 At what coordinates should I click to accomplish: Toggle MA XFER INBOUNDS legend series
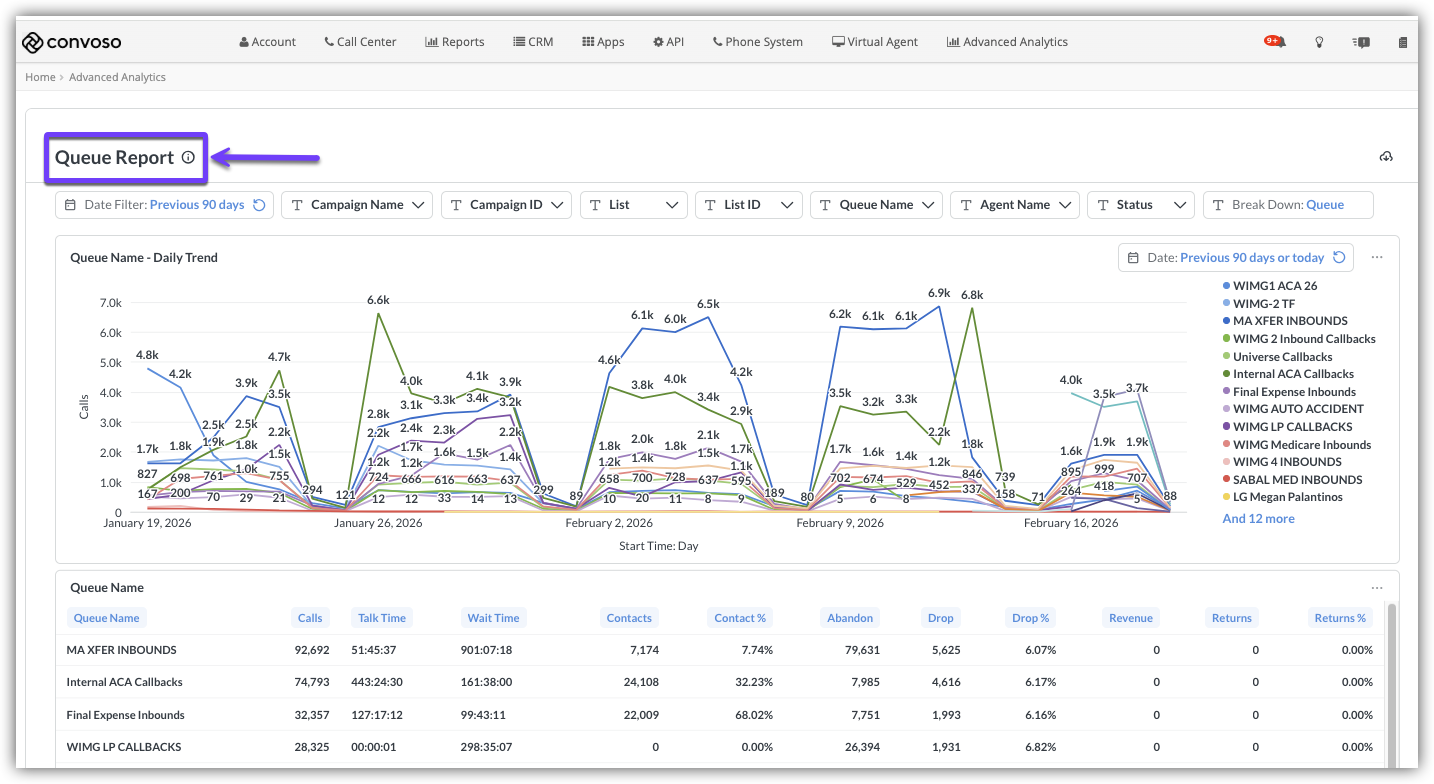click(1289, 321)
